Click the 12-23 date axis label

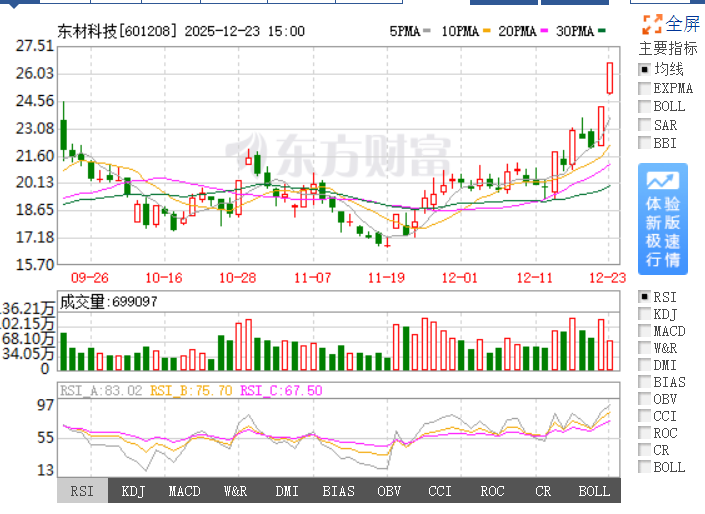607,277
